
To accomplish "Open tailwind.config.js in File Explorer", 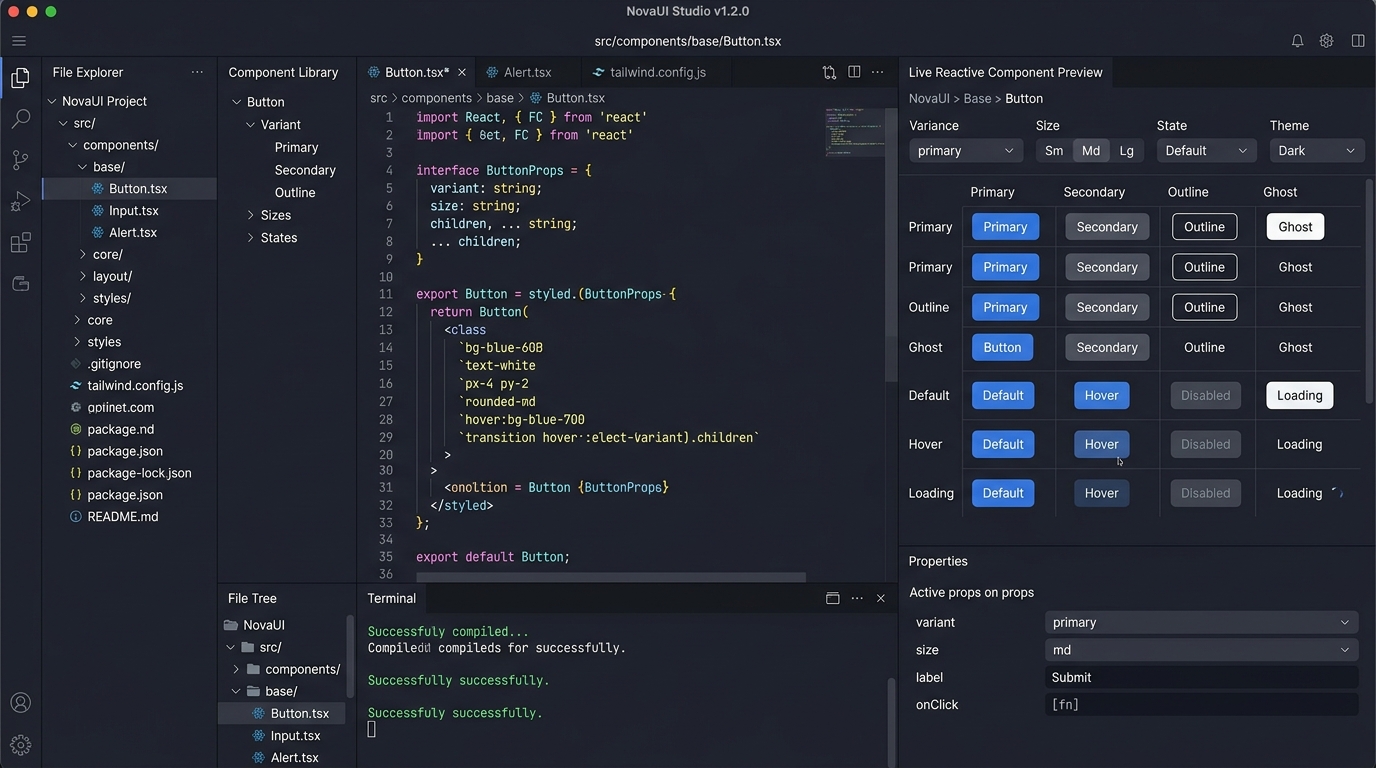I will coord(135,385).
